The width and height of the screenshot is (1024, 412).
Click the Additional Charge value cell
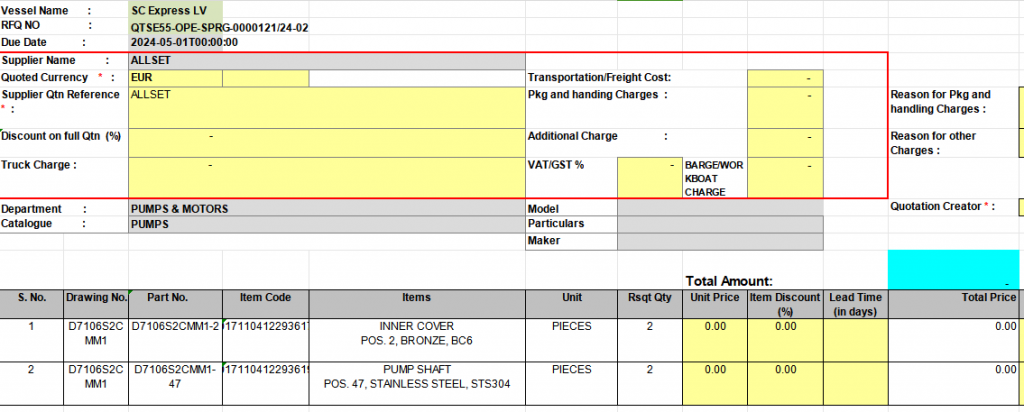pyautogui.click(x=784, y=141)
